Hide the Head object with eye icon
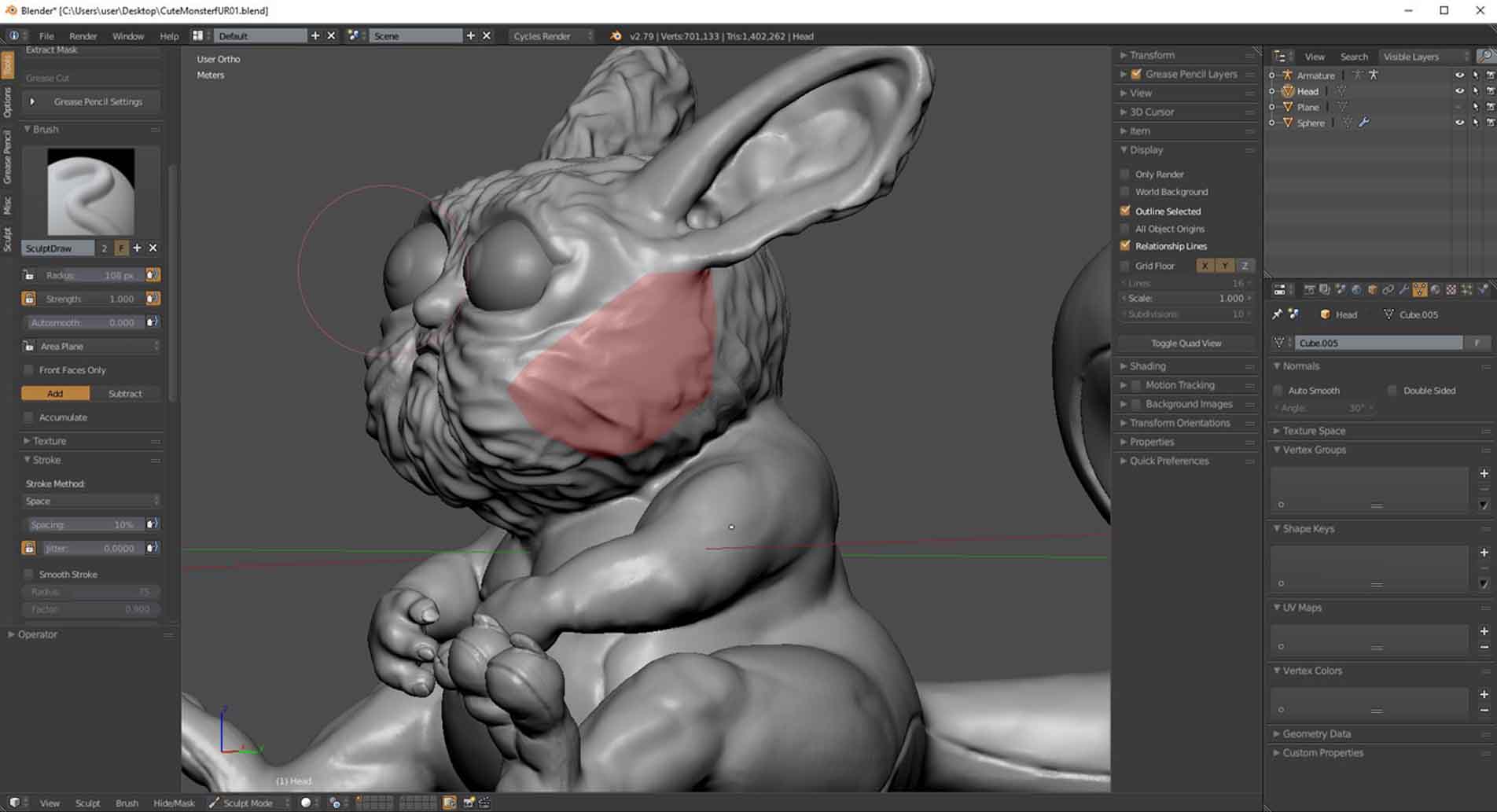 (1459, 91)
